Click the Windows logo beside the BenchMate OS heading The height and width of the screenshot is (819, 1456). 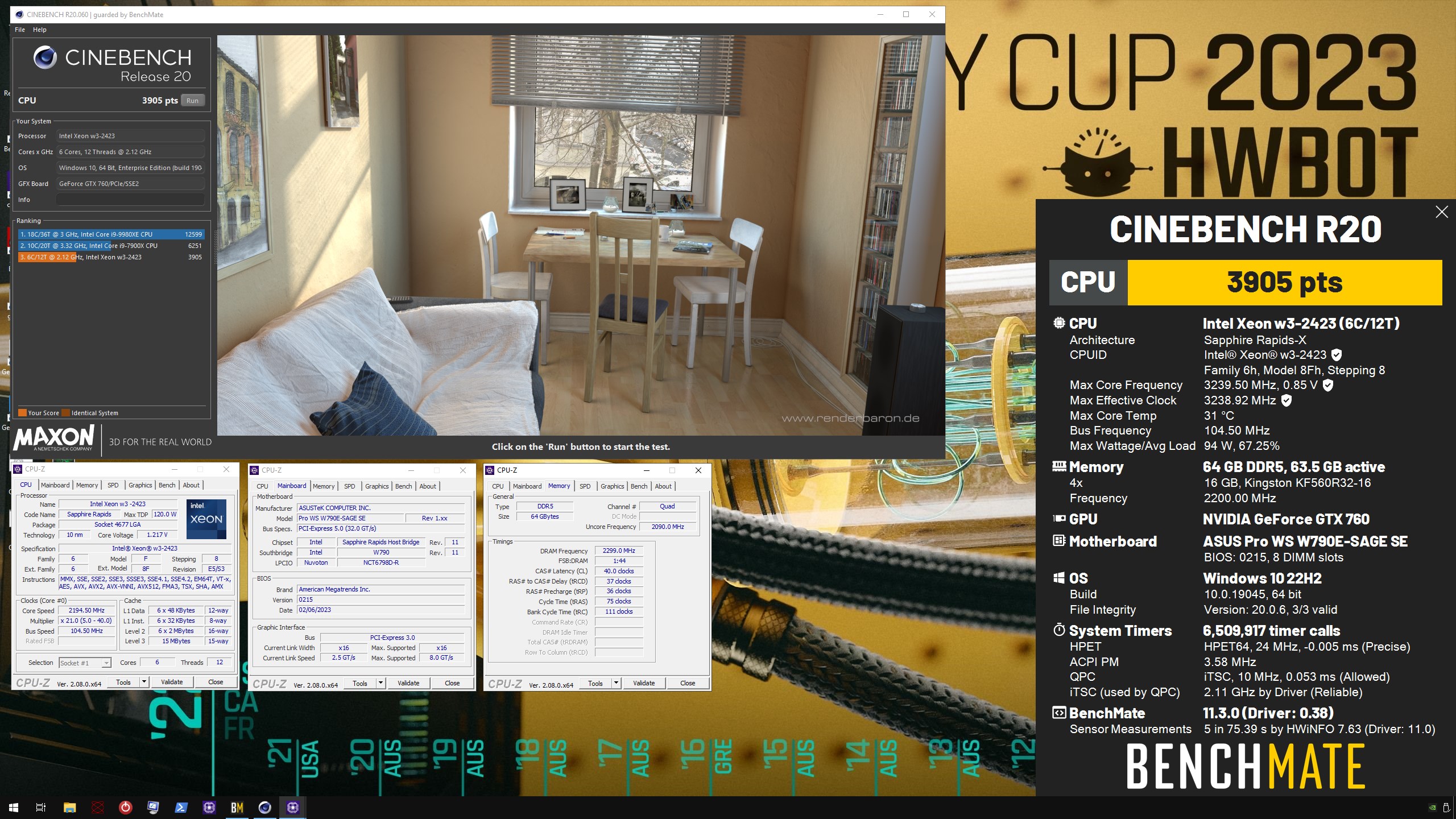(x=1059, y=578)
